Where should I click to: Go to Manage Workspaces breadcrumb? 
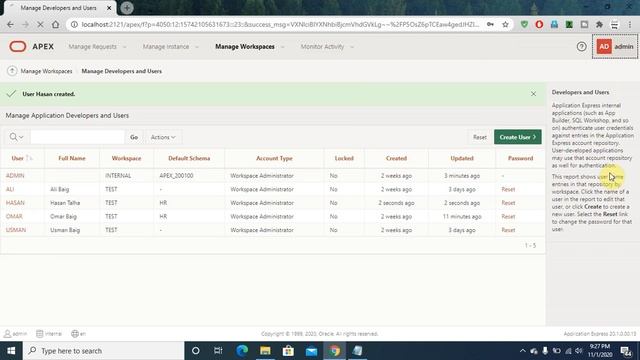46,71
